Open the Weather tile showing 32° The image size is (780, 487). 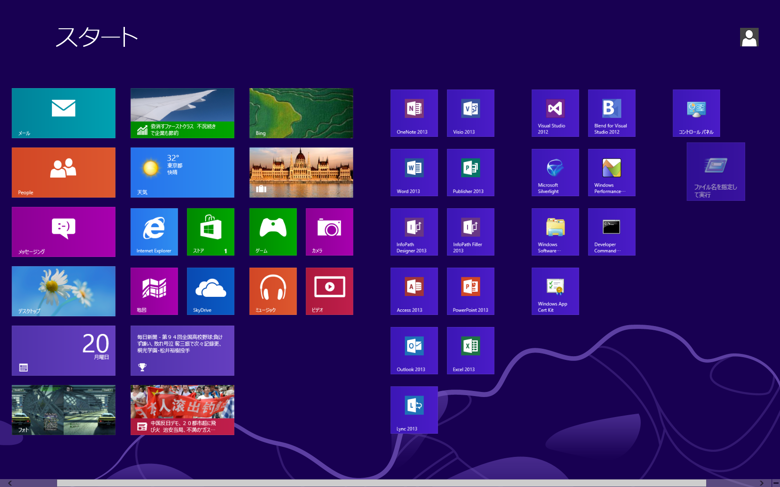coord(183,173)
